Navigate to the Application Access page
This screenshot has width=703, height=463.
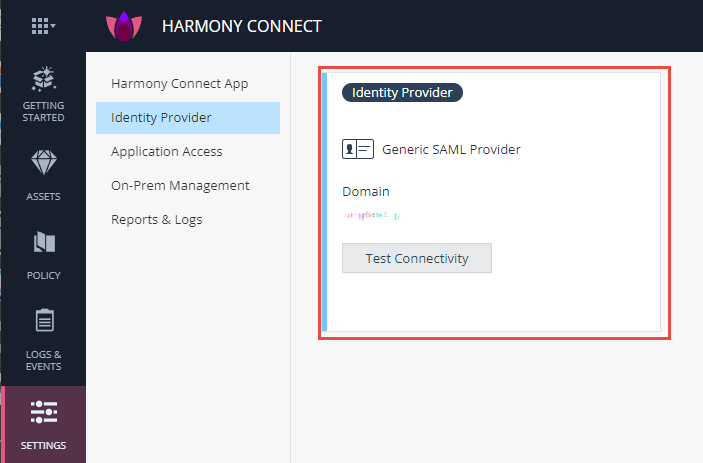pos(167,151)
